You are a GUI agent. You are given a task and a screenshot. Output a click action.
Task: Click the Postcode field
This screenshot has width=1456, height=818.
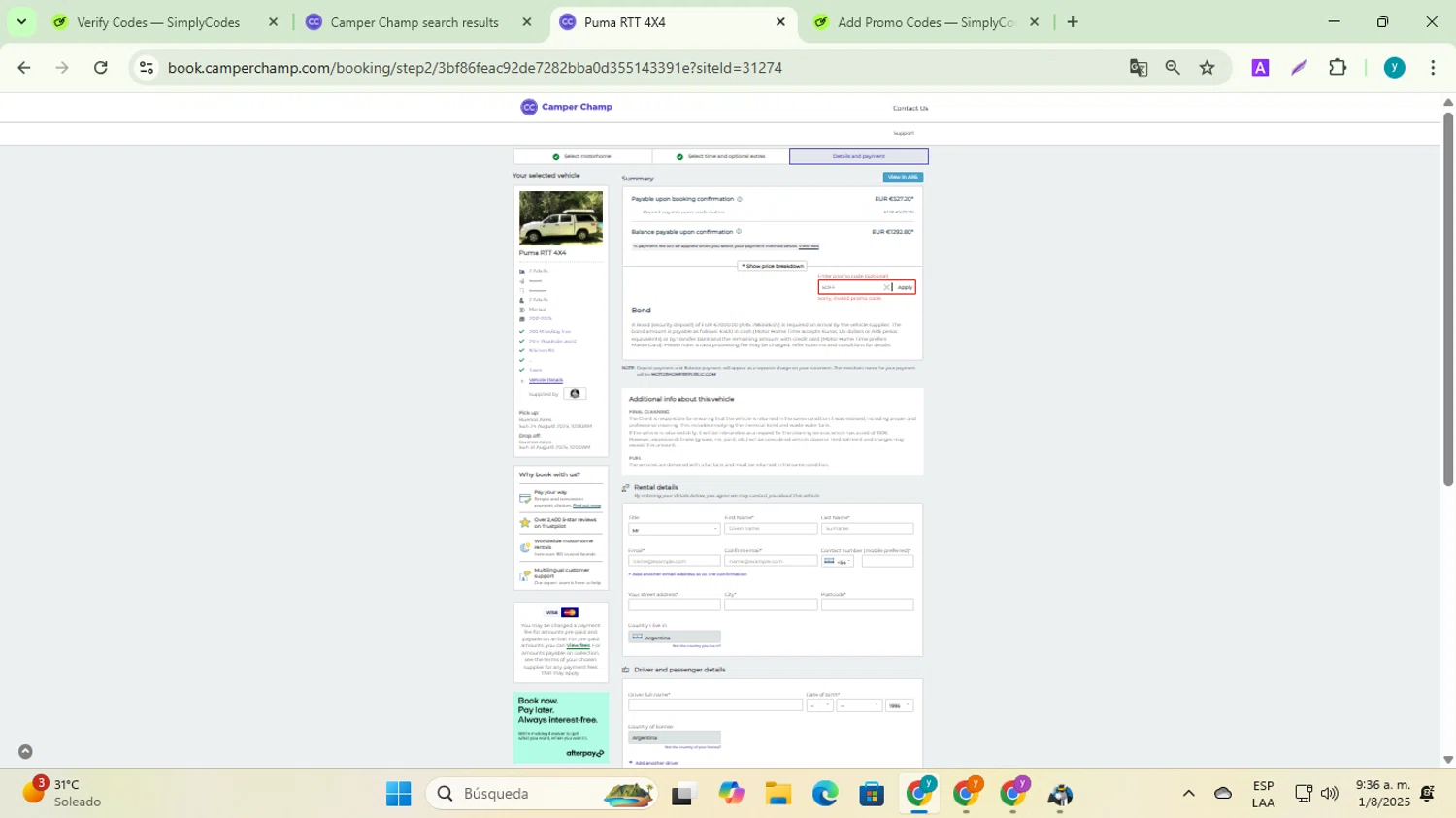coord(867,605)
